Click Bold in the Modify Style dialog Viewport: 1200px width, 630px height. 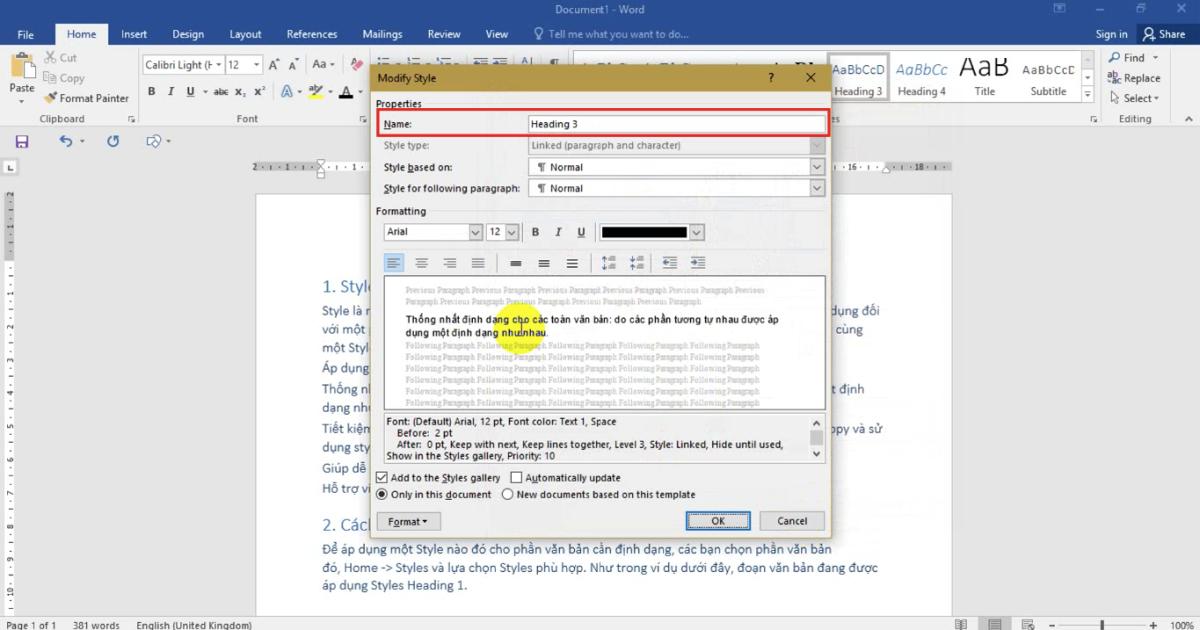pyautogui.click(x=535, y=232)
